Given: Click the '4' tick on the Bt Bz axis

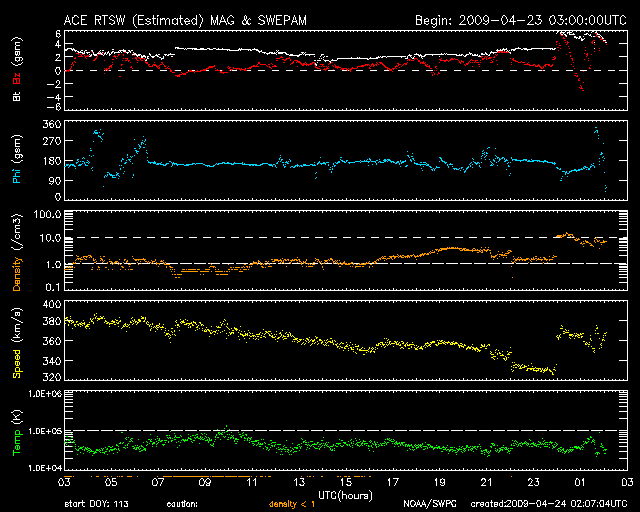Looking at the screenshot, I should (58, 44).
